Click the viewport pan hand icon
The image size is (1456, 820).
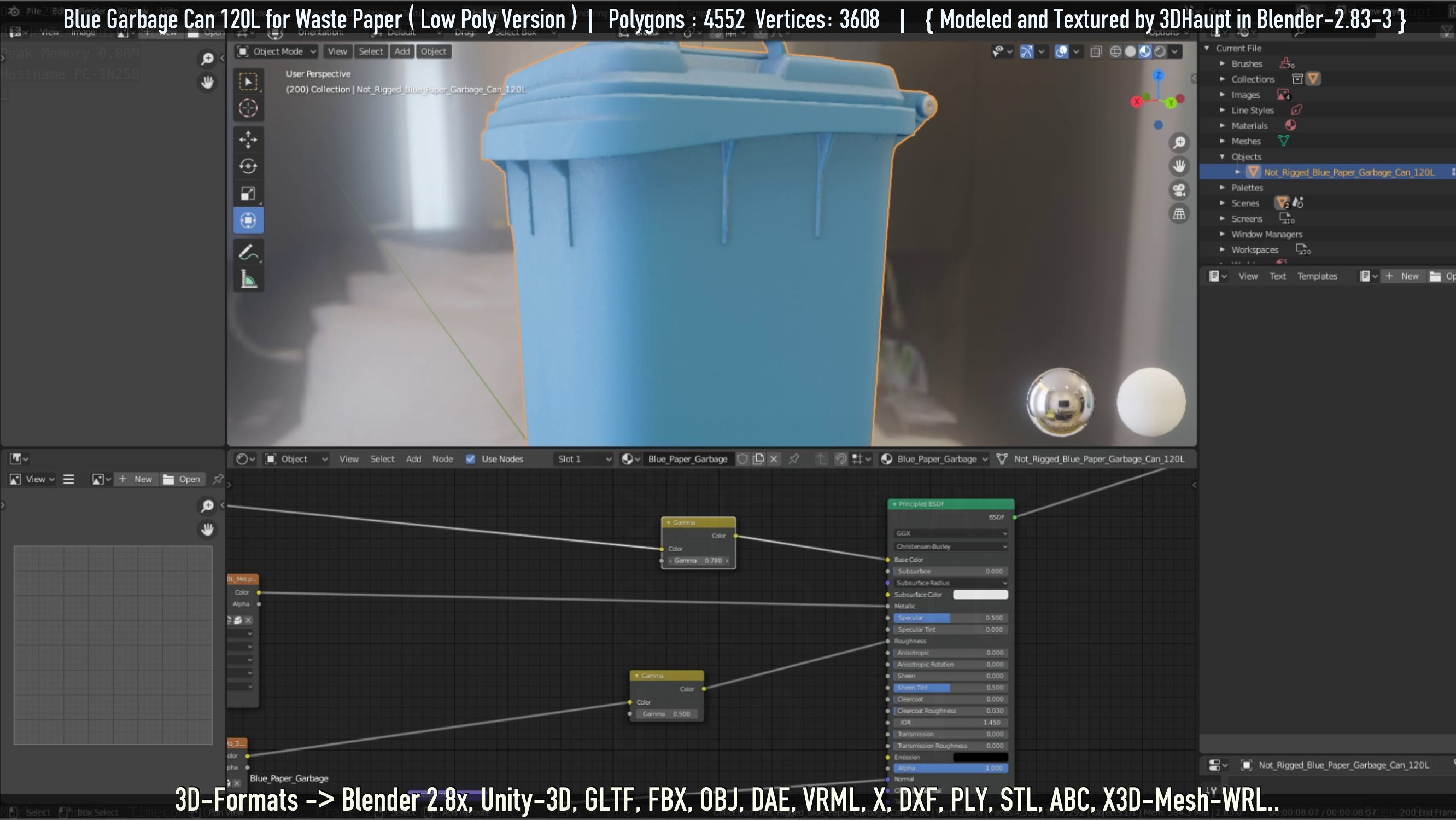[x=1179, y=166]
